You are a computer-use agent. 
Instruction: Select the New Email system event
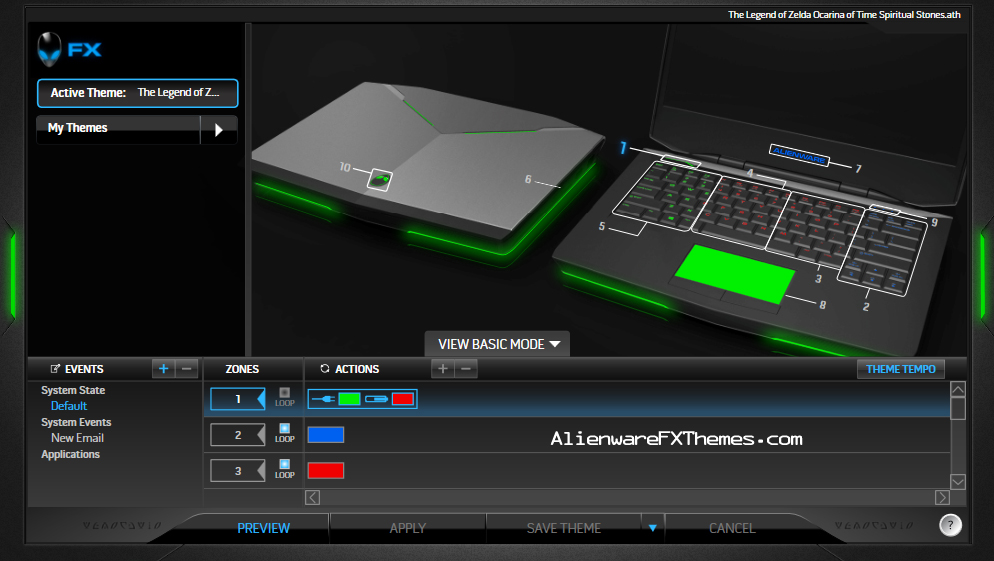77,438
